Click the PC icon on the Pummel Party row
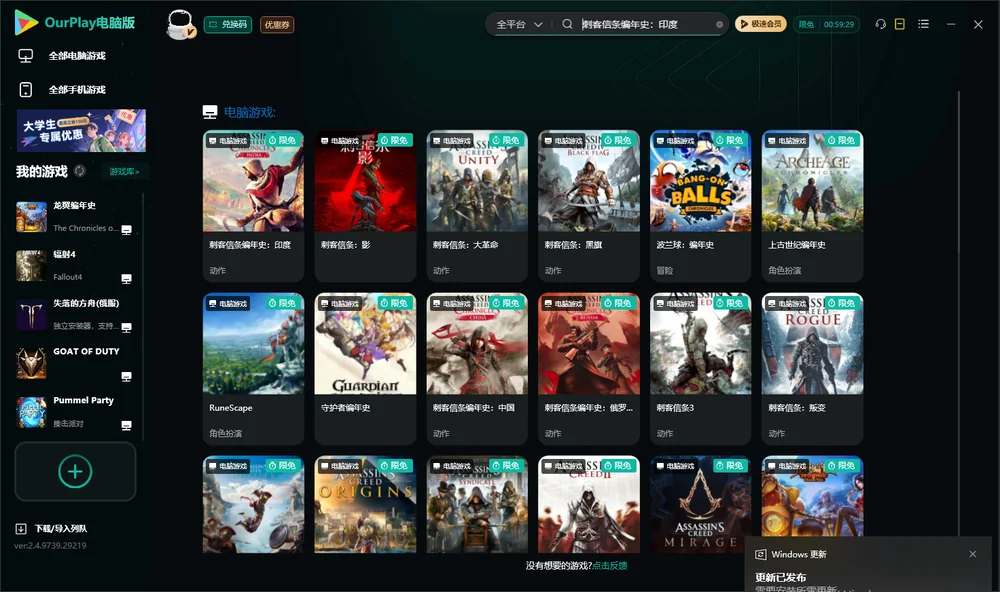Image resolution: width=1000 pixels, height=592 pixels. coord(126,426)
